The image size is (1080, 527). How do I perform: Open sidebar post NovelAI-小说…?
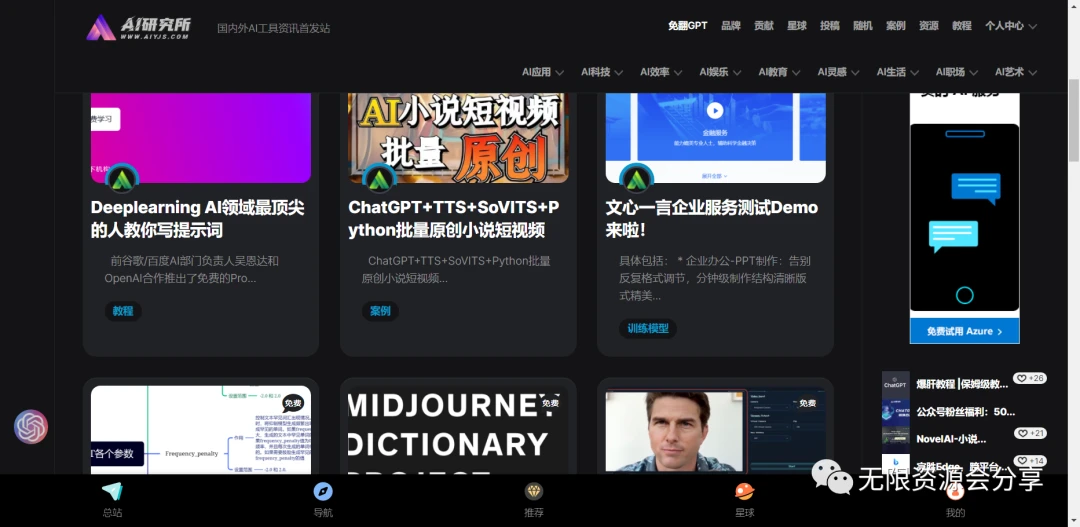[x=951, y=439]
